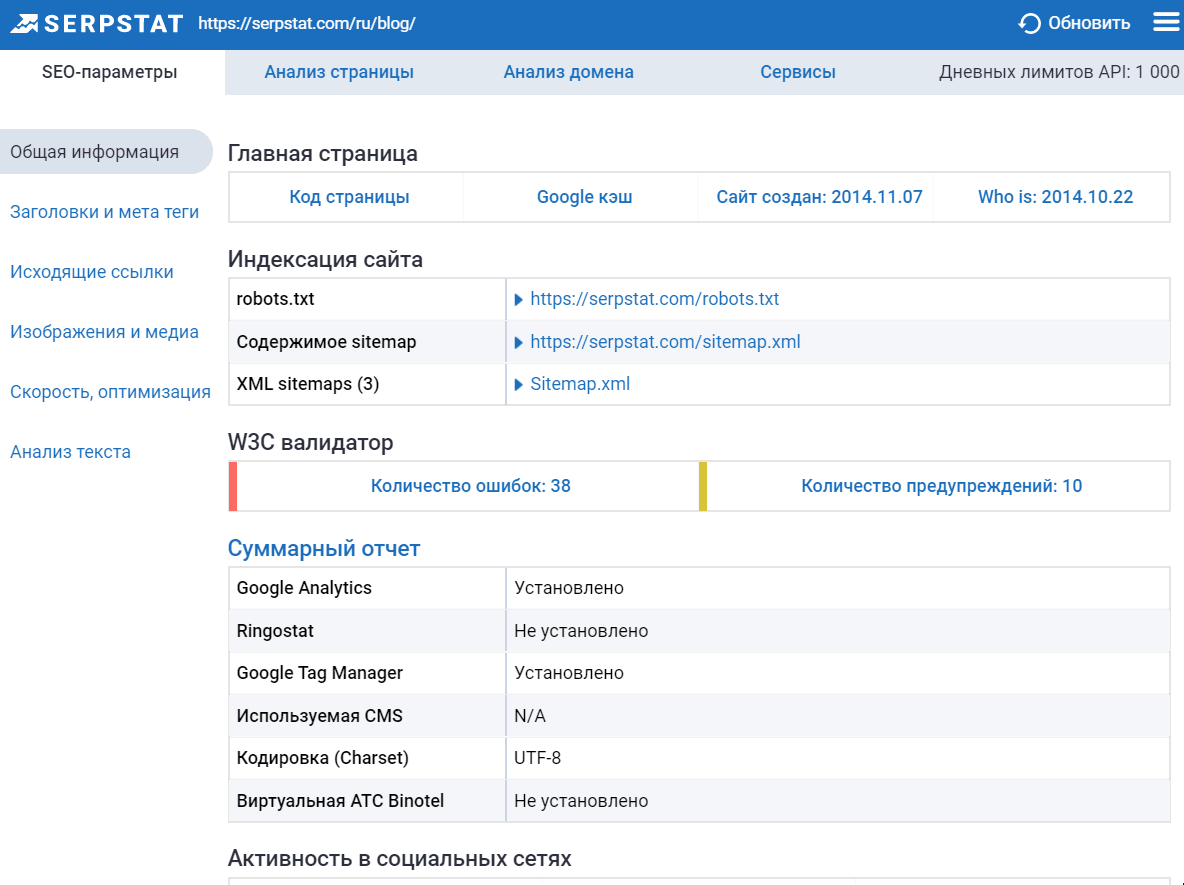Viewport: 1184px width, 885px height.
Task: Open the Анализ страницы tab
Action: pyautogui.click(x=339, y=72)
